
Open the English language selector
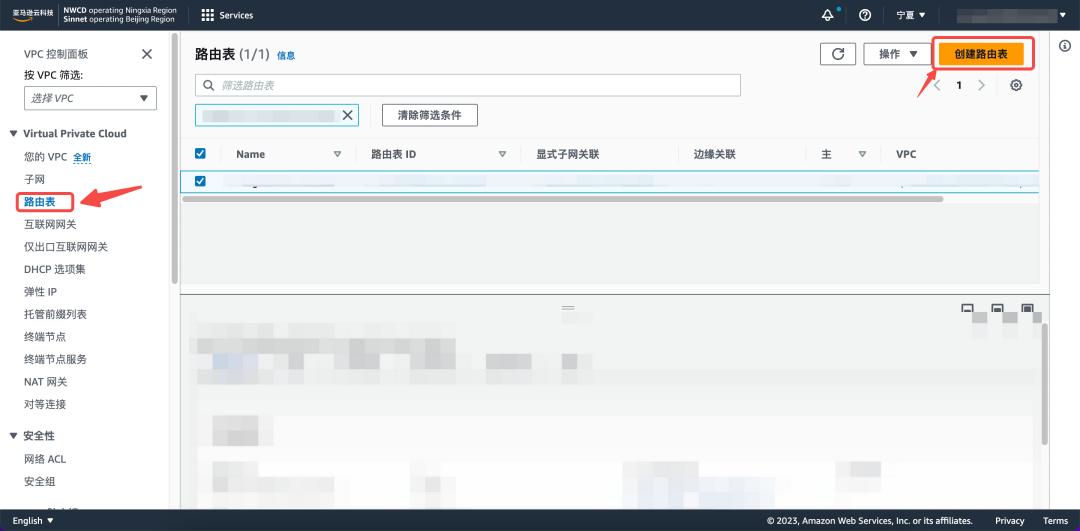32,521
